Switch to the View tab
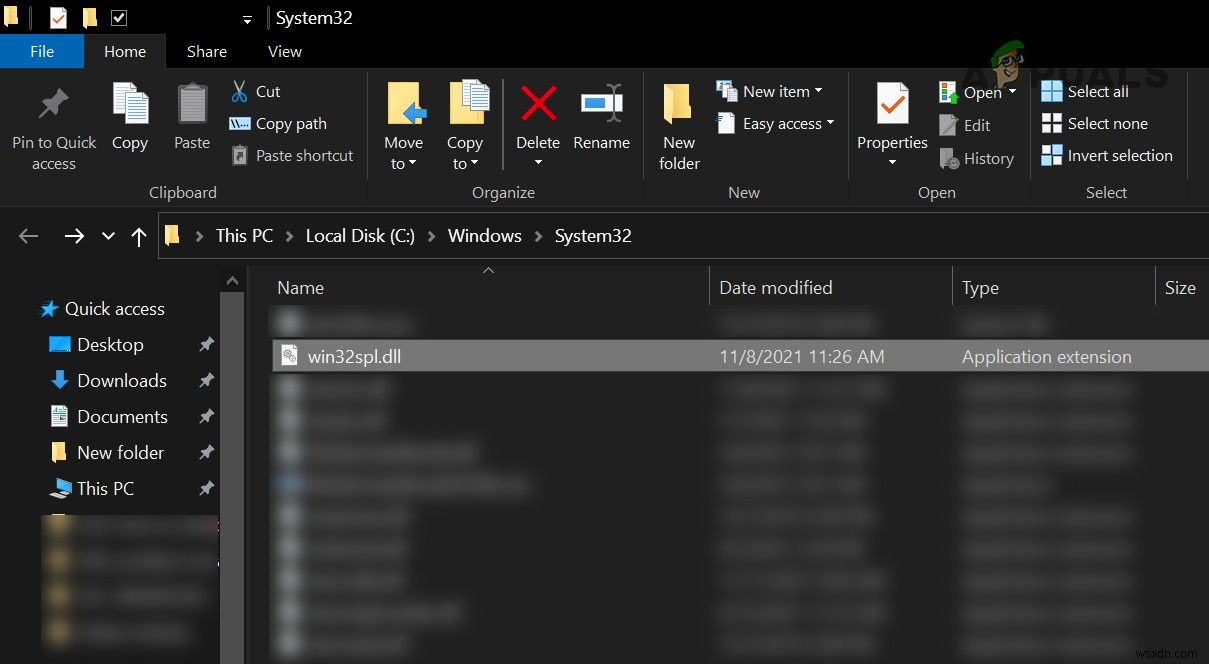This screenshot has height=664, width=1209. [x=284, y=52]
